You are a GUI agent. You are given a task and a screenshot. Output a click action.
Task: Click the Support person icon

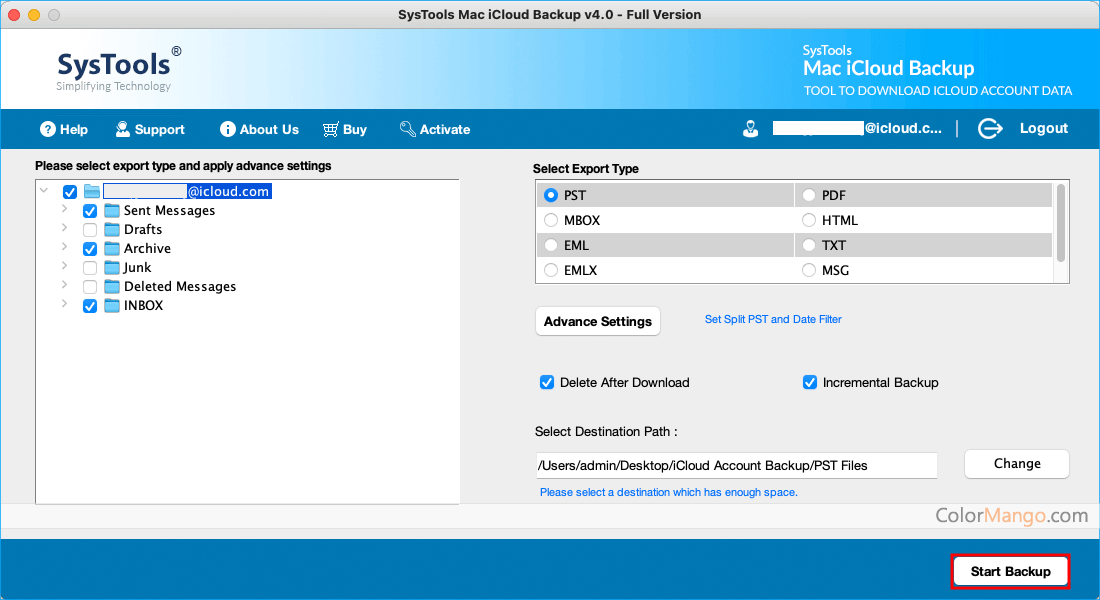click(123, 129)
